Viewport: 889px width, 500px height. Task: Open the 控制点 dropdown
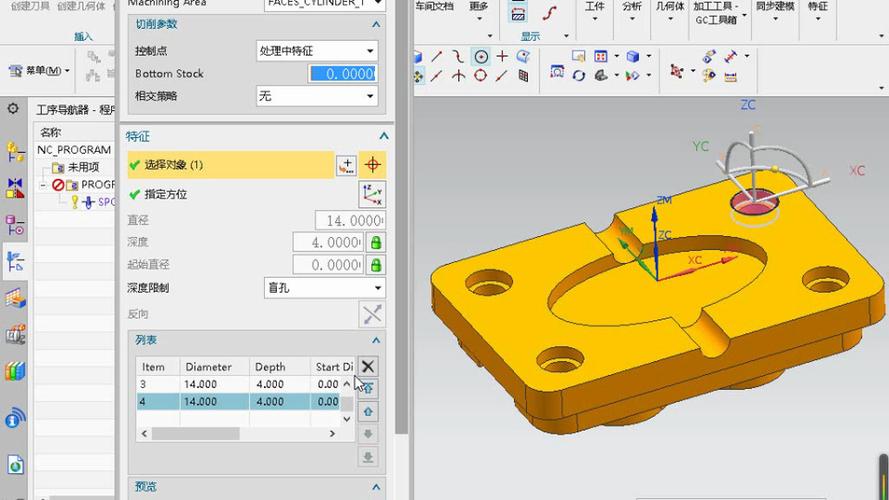317,51
